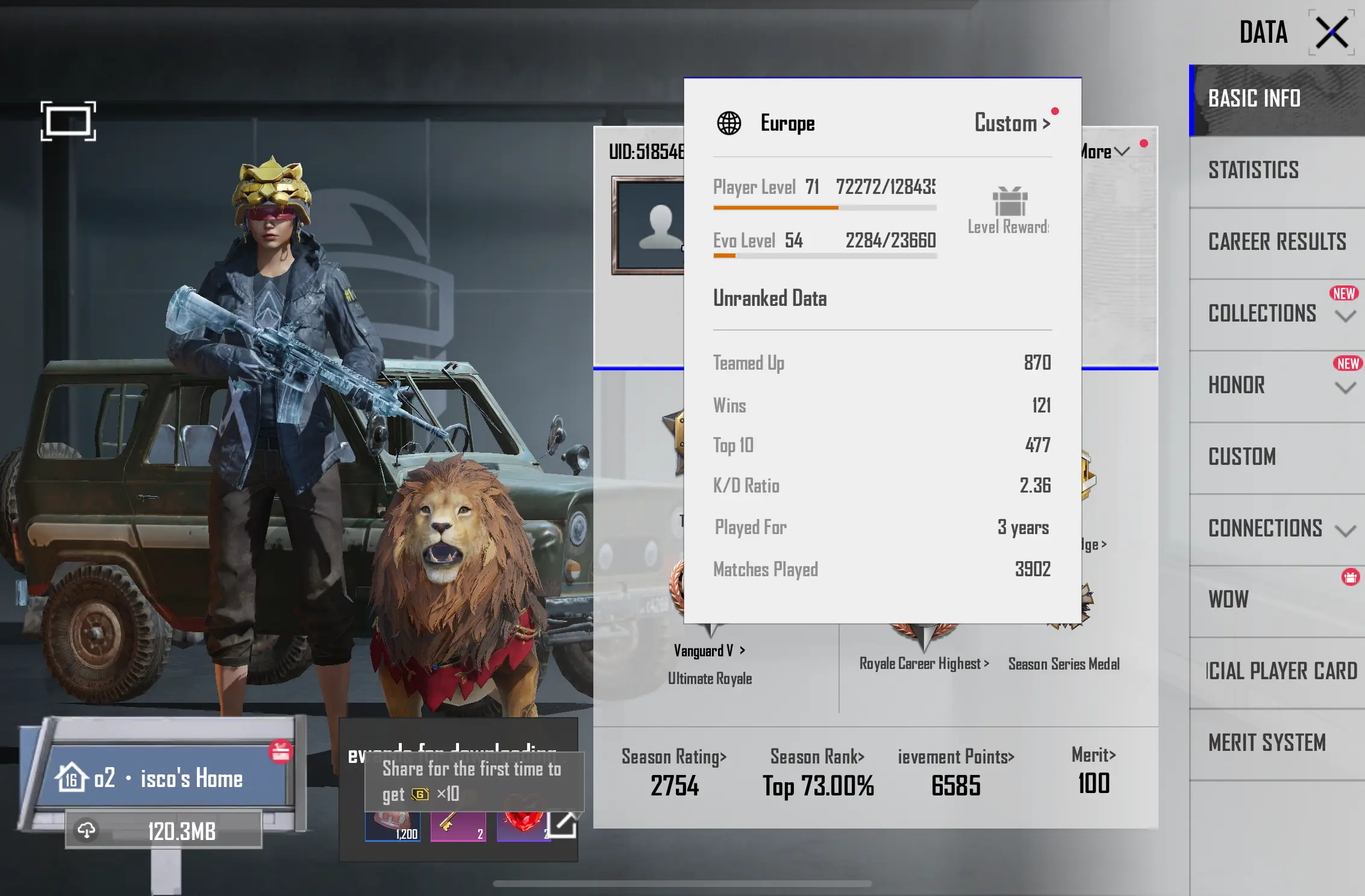Click the fullscreen view frame icon
The width and height of the screenshot is (1365, 896).
[x=68, y=121]
